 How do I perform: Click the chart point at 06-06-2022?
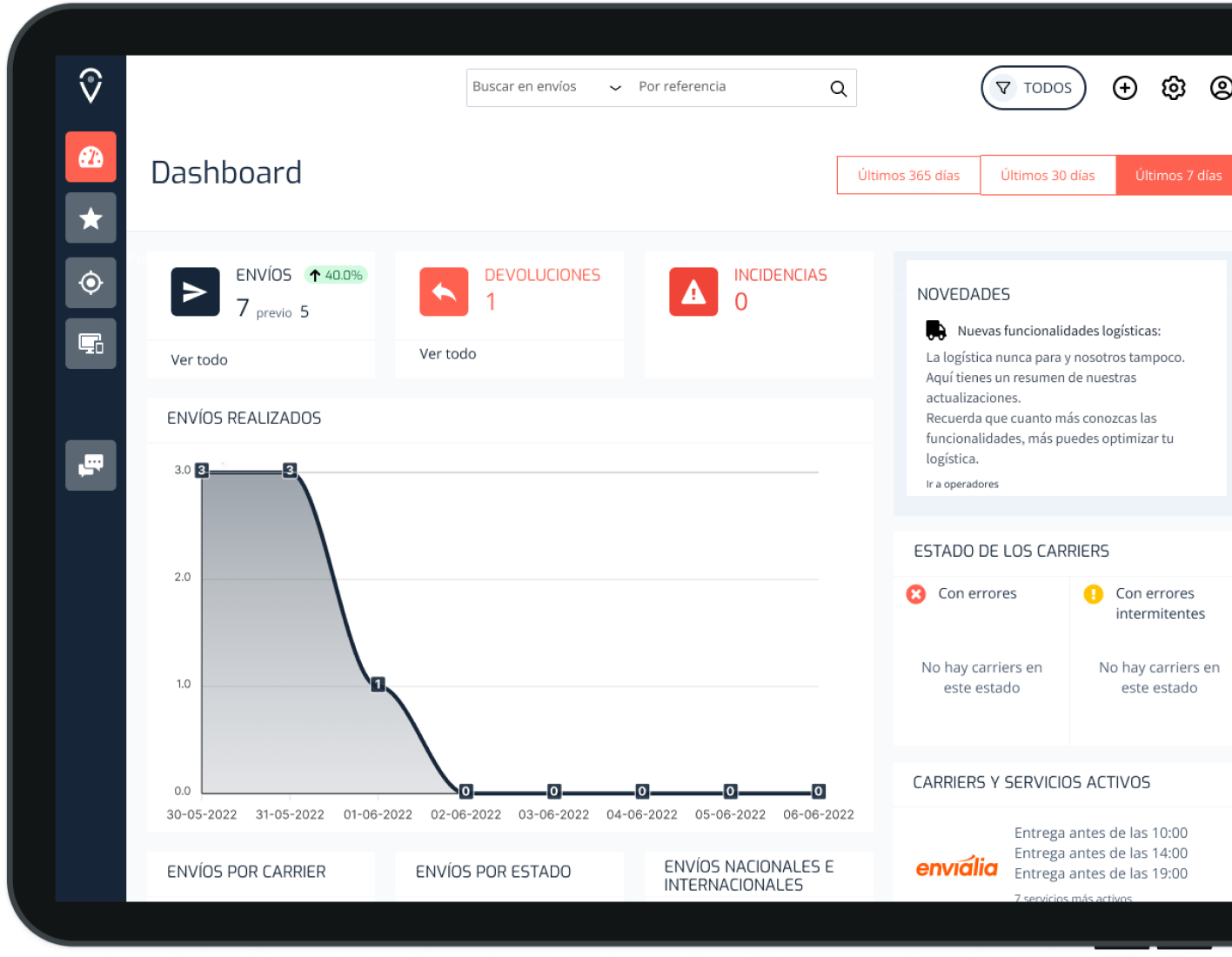coord(819,792)
